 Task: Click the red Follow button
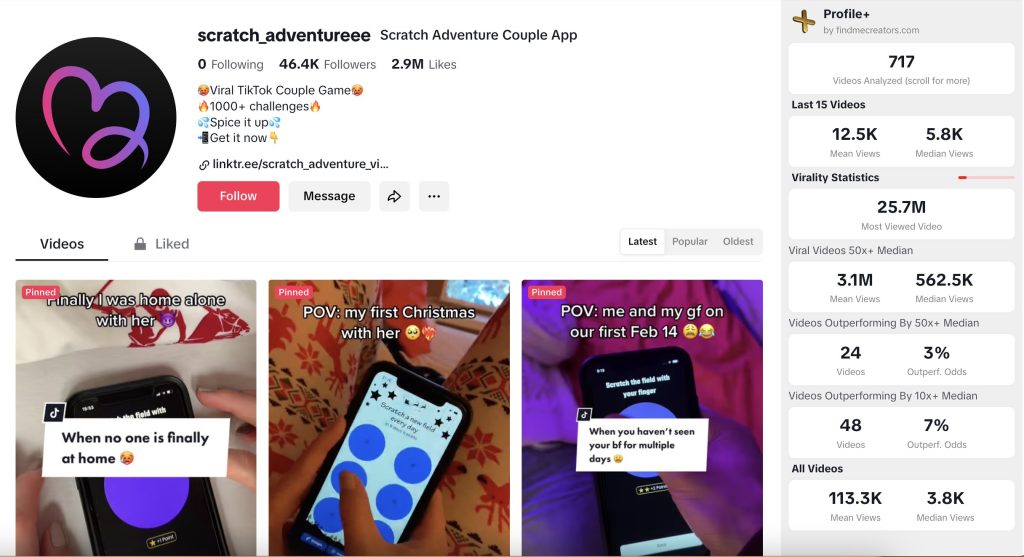238,196
